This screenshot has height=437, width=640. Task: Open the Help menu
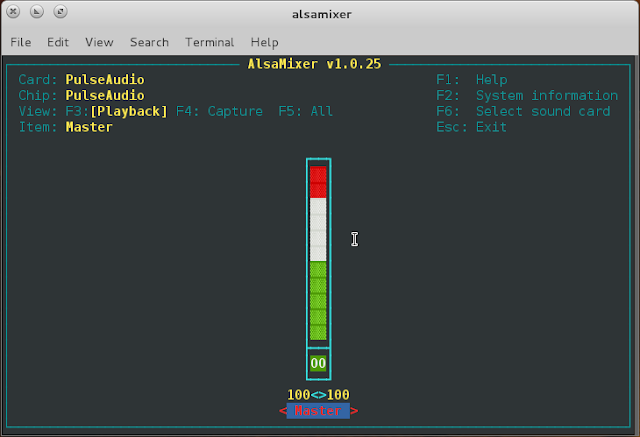264,42
